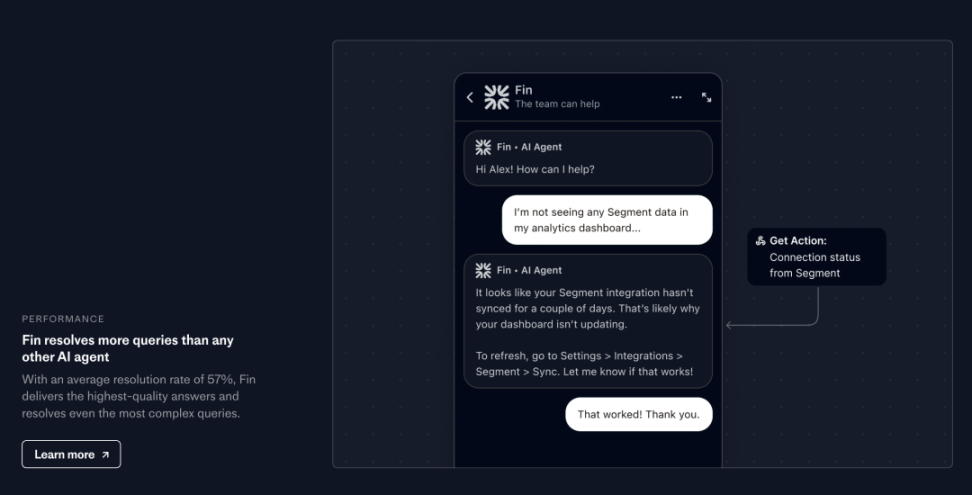The image size is (972, 495).
Task: Click the Segment integration sync explanation message
Action: (588, 321)
